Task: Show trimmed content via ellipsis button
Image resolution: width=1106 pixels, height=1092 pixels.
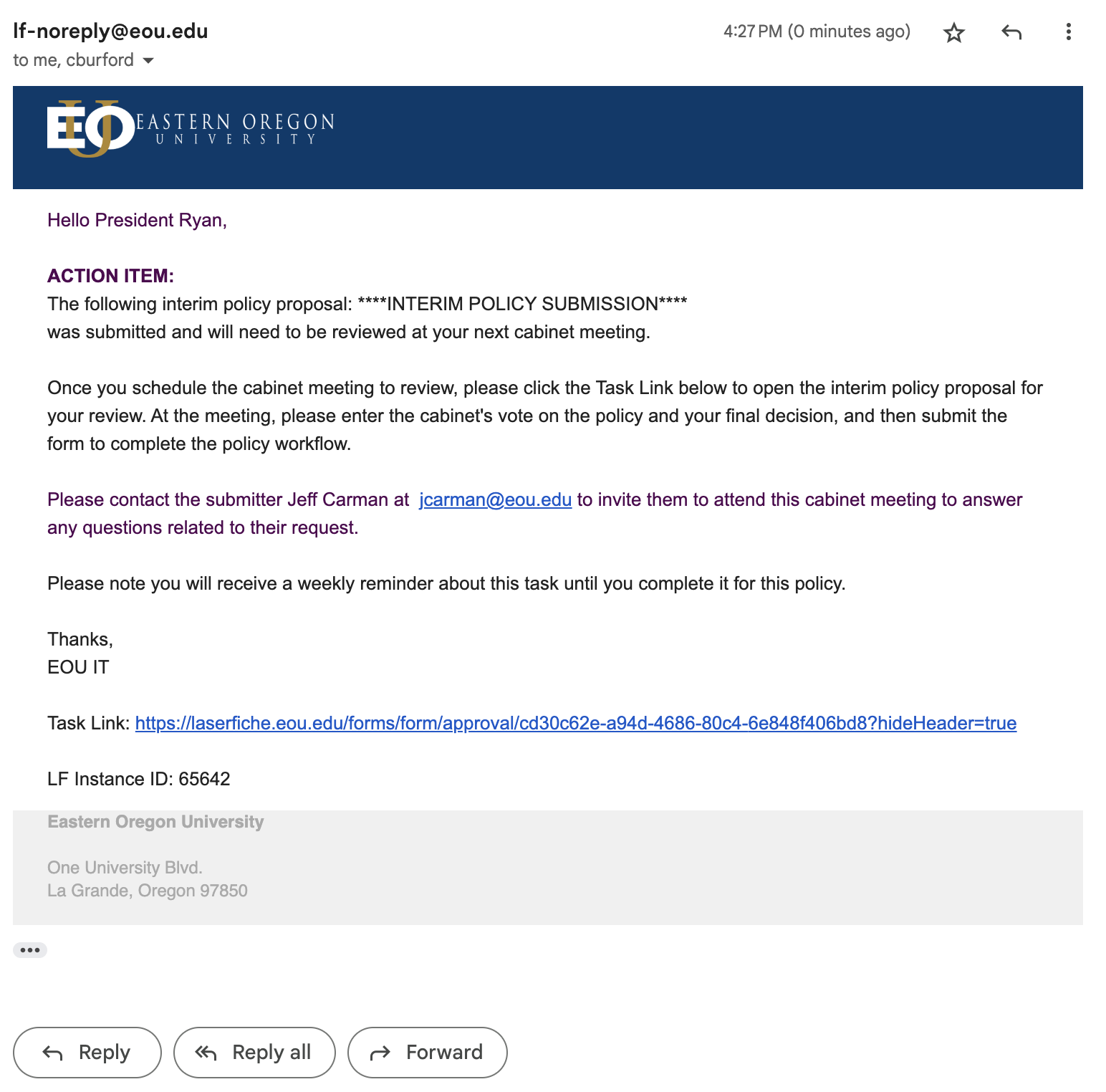Action: pyautogui.click(x=30, y=950)
